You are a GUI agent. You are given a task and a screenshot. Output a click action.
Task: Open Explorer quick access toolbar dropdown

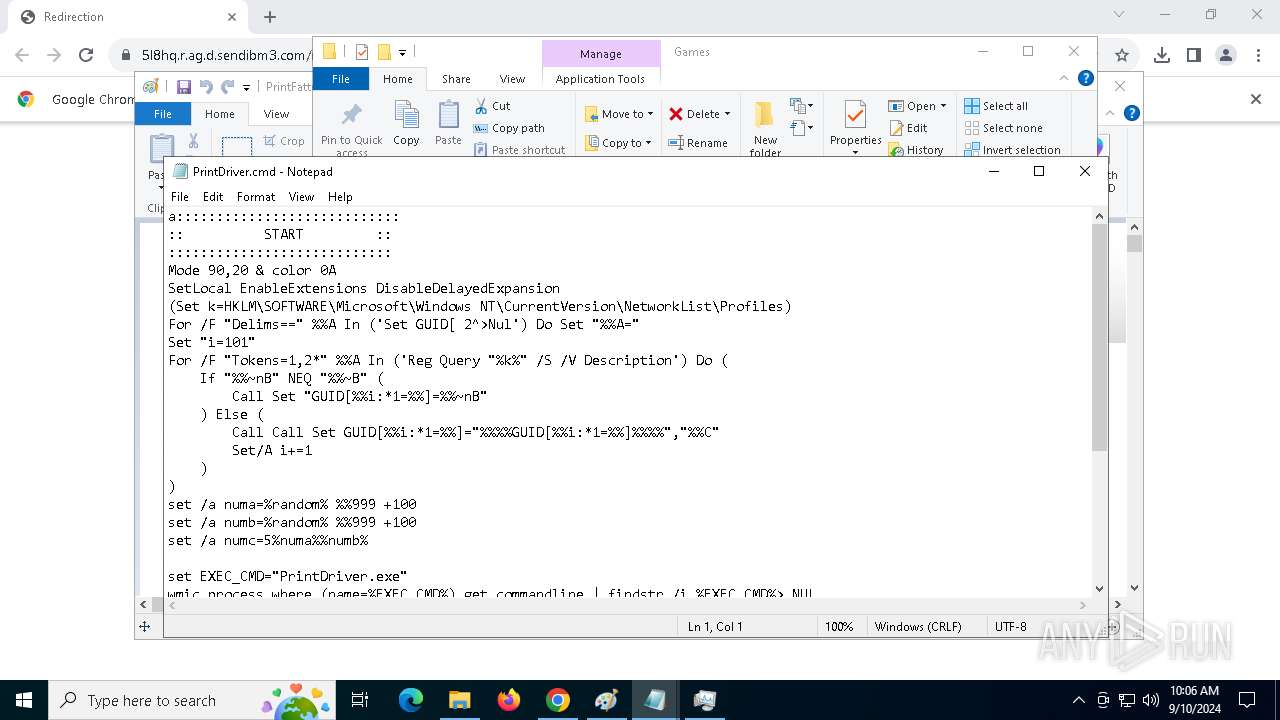click(x=402, y=52)
